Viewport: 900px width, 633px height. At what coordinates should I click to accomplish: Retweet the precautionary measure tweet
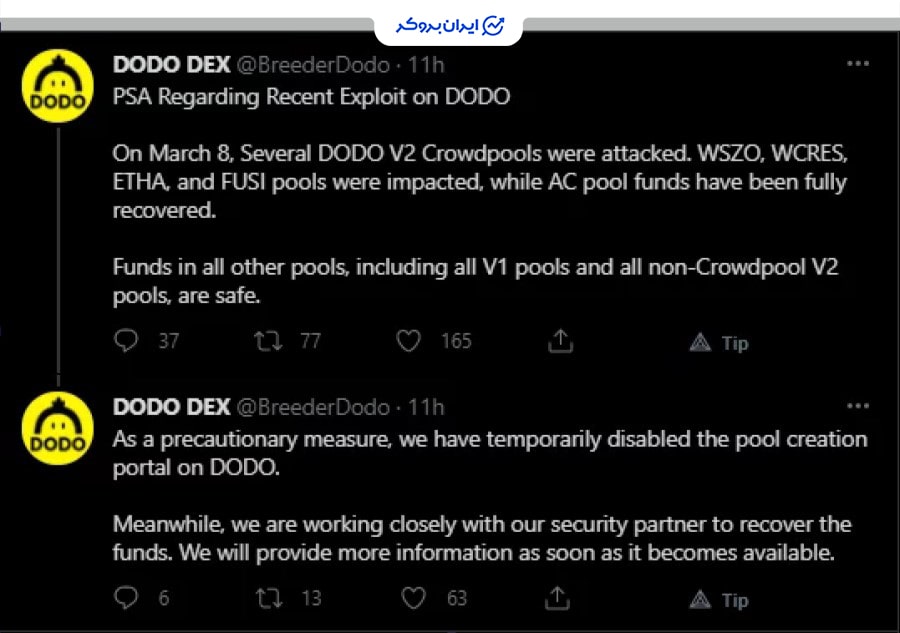point(269,598)
